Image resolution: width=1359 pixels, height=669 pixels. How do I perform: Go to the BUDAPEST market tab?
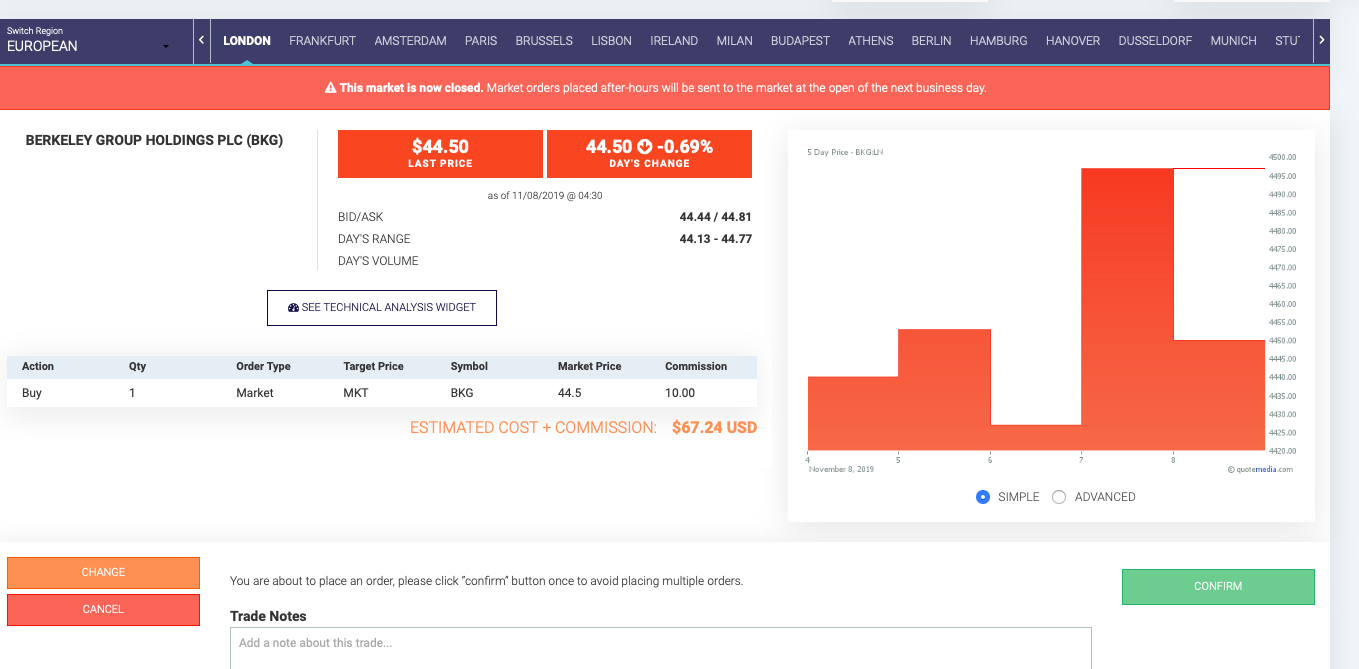800,41
